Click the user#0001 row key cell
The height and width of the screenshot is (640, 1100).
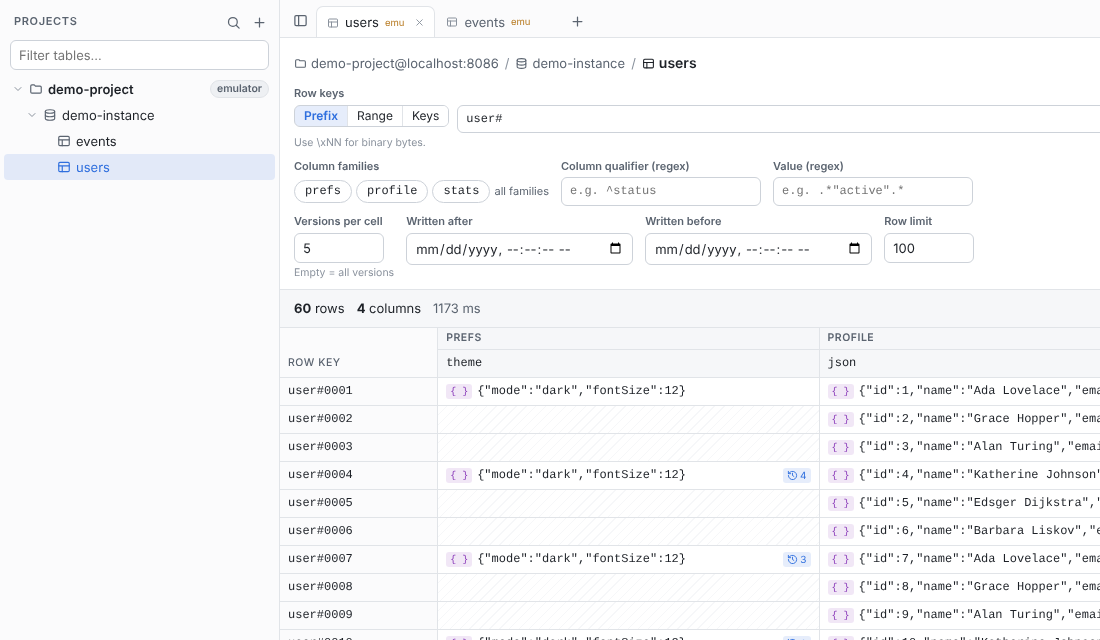point(358,391)
